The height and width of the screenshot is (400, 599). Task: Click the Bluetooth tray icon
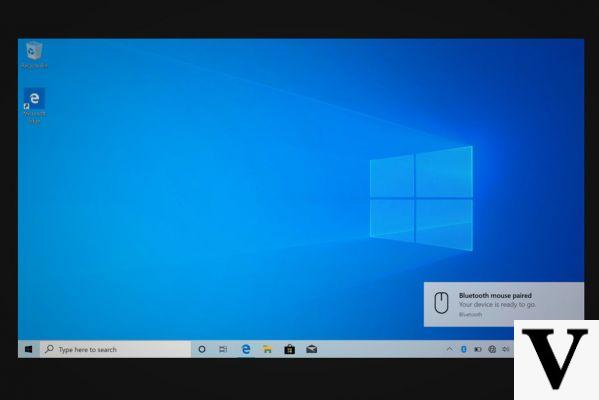point(464,349)
